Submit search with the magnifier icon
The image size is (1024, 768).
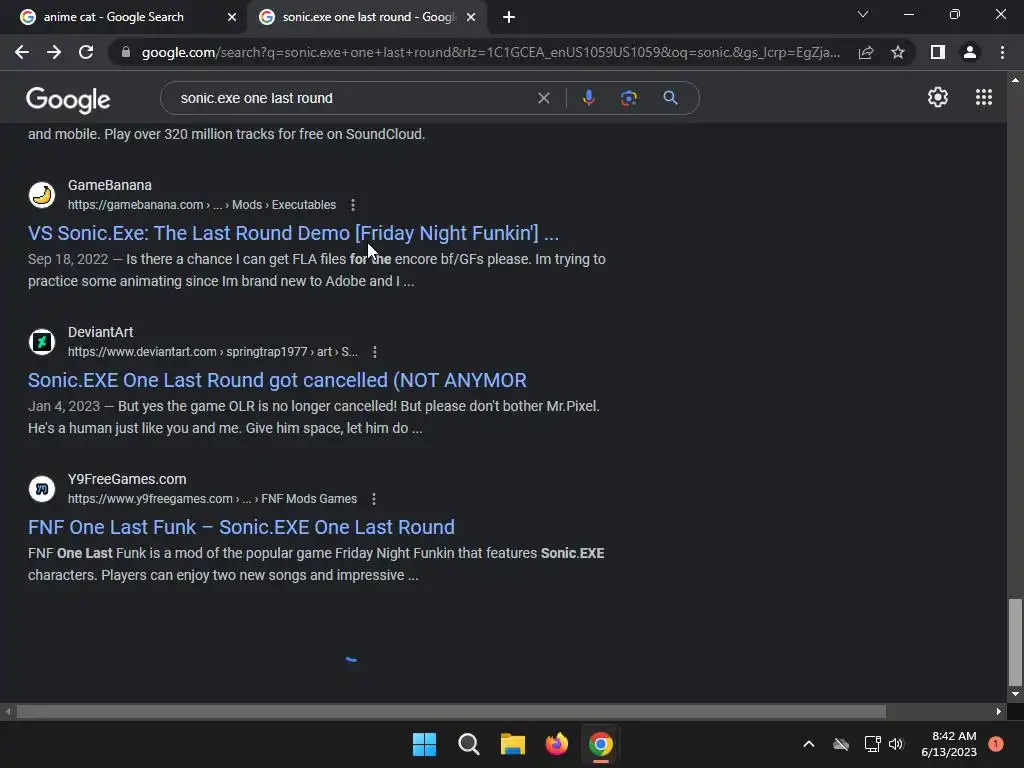pos(670,98)
